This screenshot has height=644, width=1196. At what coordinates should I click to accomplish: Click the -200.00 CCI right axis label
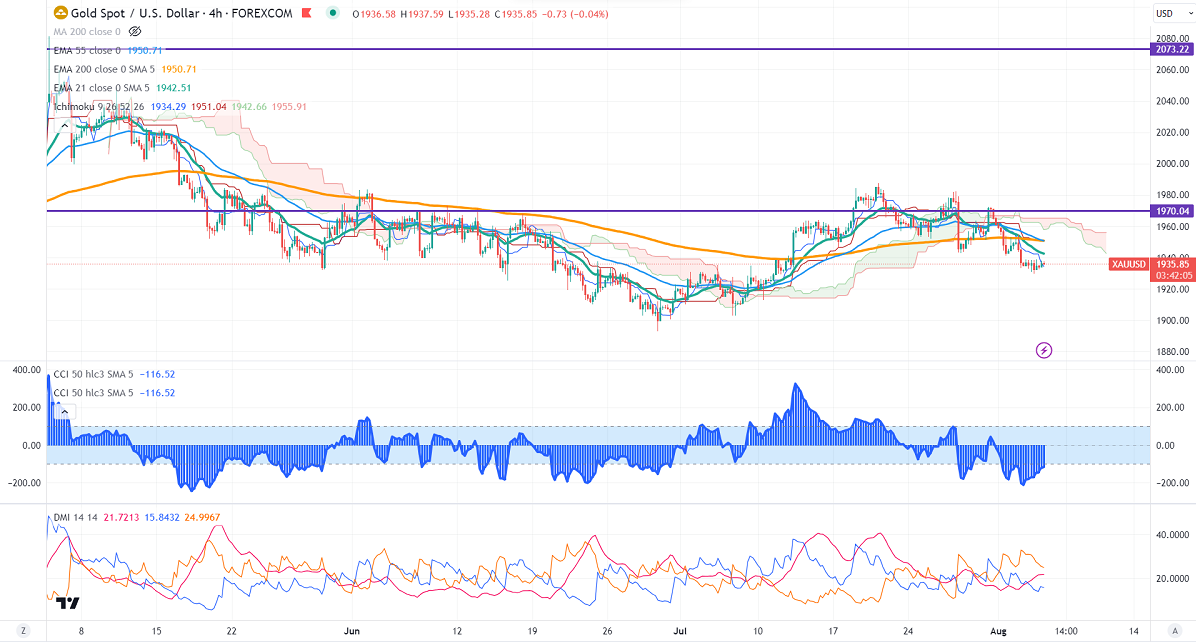(x=1172, y=483)
